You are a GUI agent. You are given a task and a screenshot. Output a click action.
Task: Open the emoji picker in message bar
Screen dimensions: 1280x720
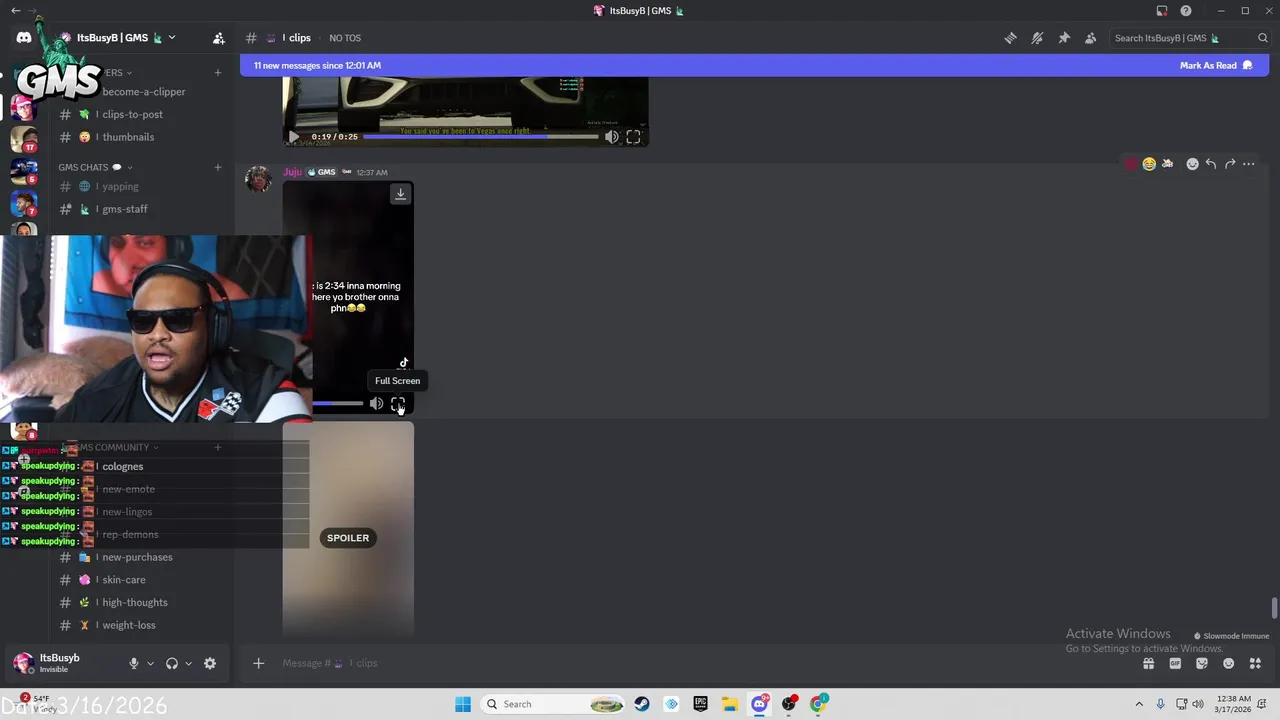(x=1228, y=663)
